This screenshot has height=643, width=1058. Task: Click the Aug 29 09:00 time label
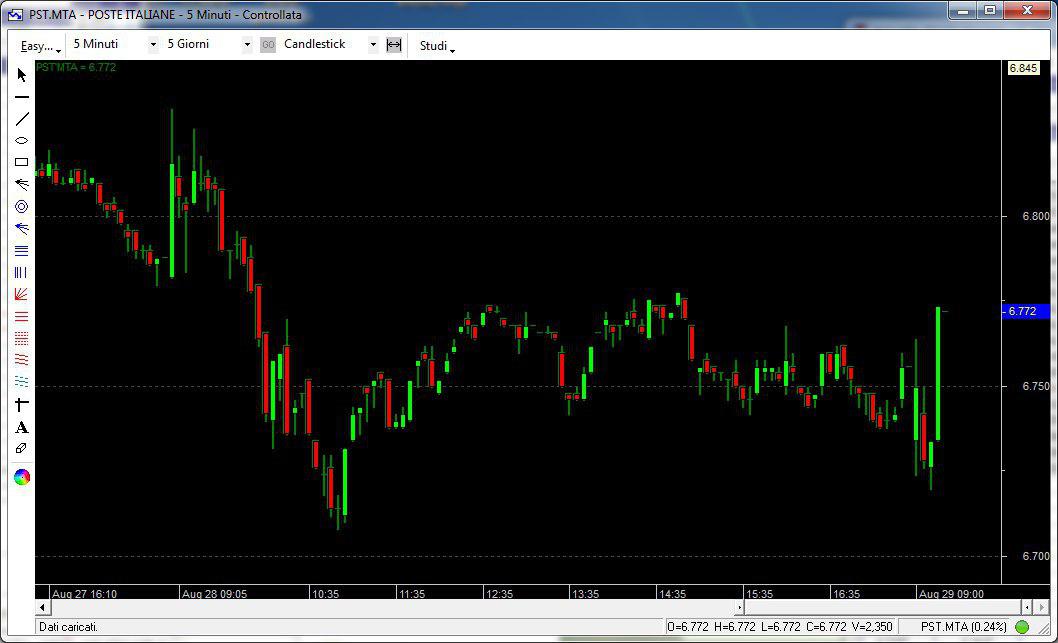pyautogui.click(x=951, y=594)
